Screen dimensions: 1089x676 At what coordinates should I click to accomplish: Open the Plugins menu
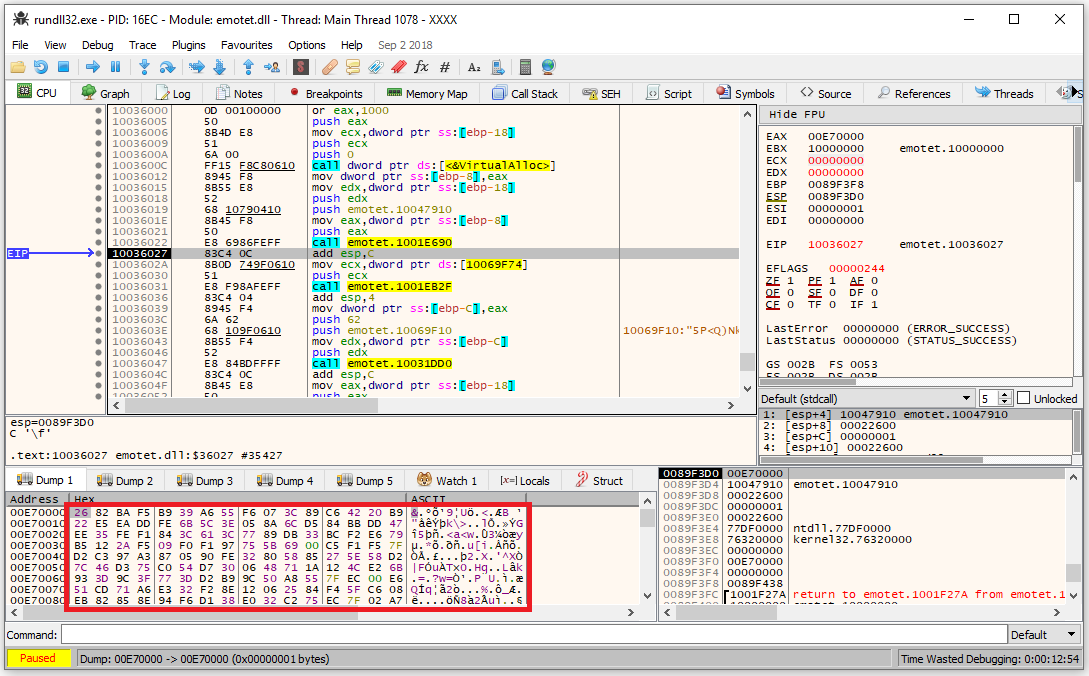(188, 45)
